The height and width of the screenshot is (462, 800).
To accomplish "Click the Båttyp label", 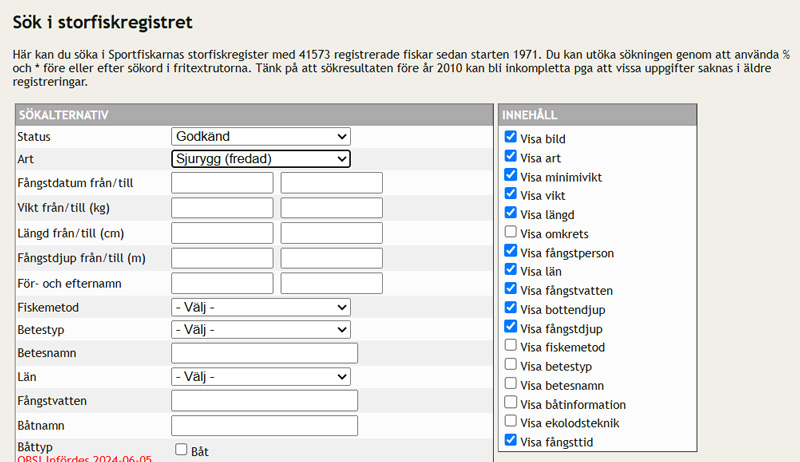I will pos(35,447).
